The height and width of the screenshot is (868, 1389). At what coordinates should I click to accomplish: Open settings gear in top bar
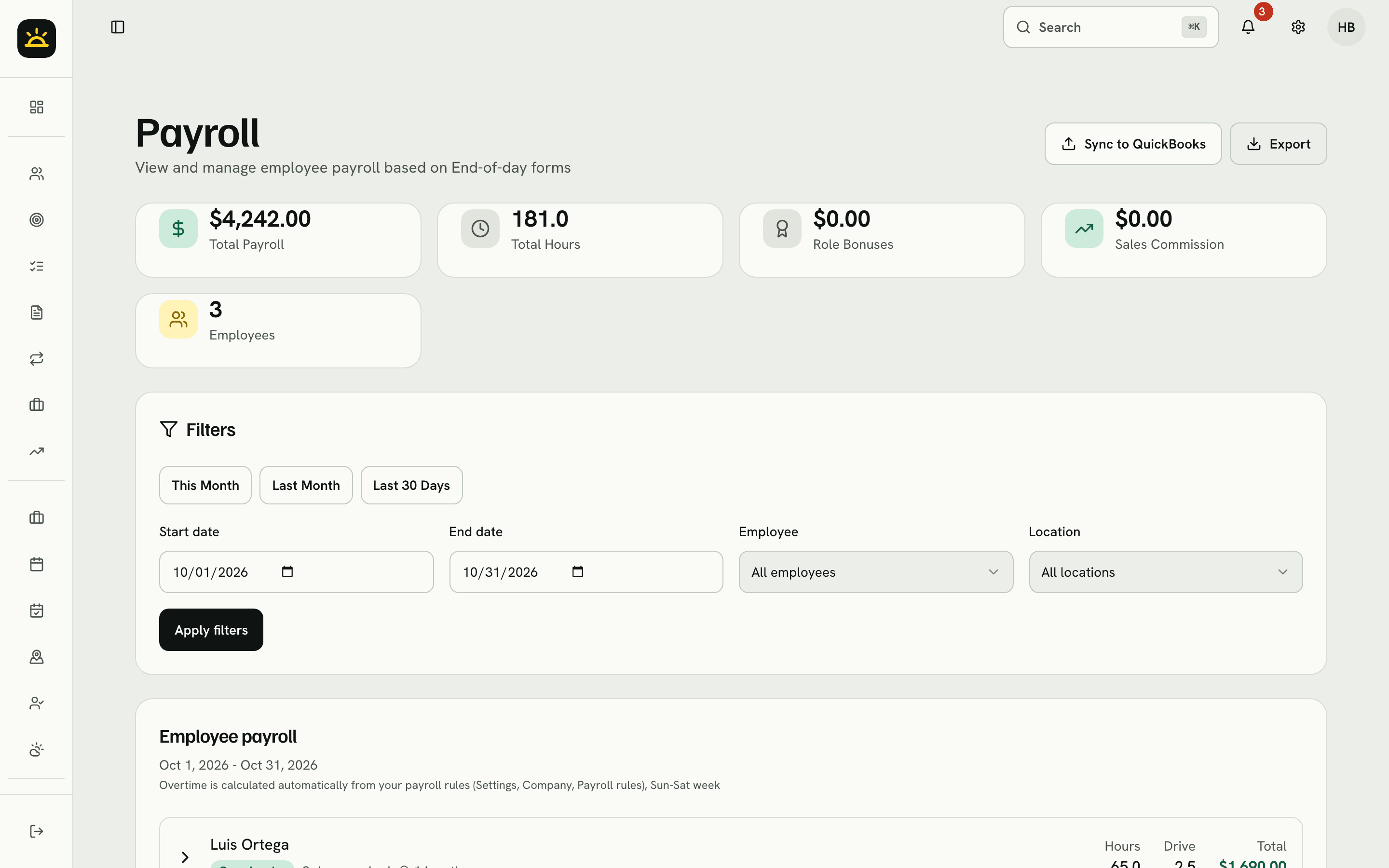tap(1298, 27)
